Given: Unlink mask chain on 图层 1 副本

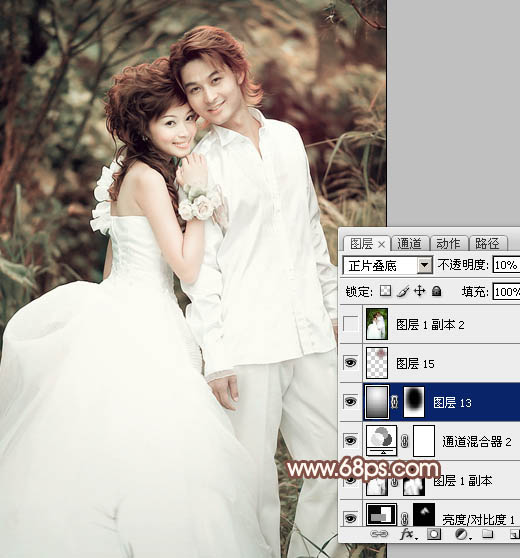Looking at the screenshot, I should pyautogui.click(x=394, y=483).
